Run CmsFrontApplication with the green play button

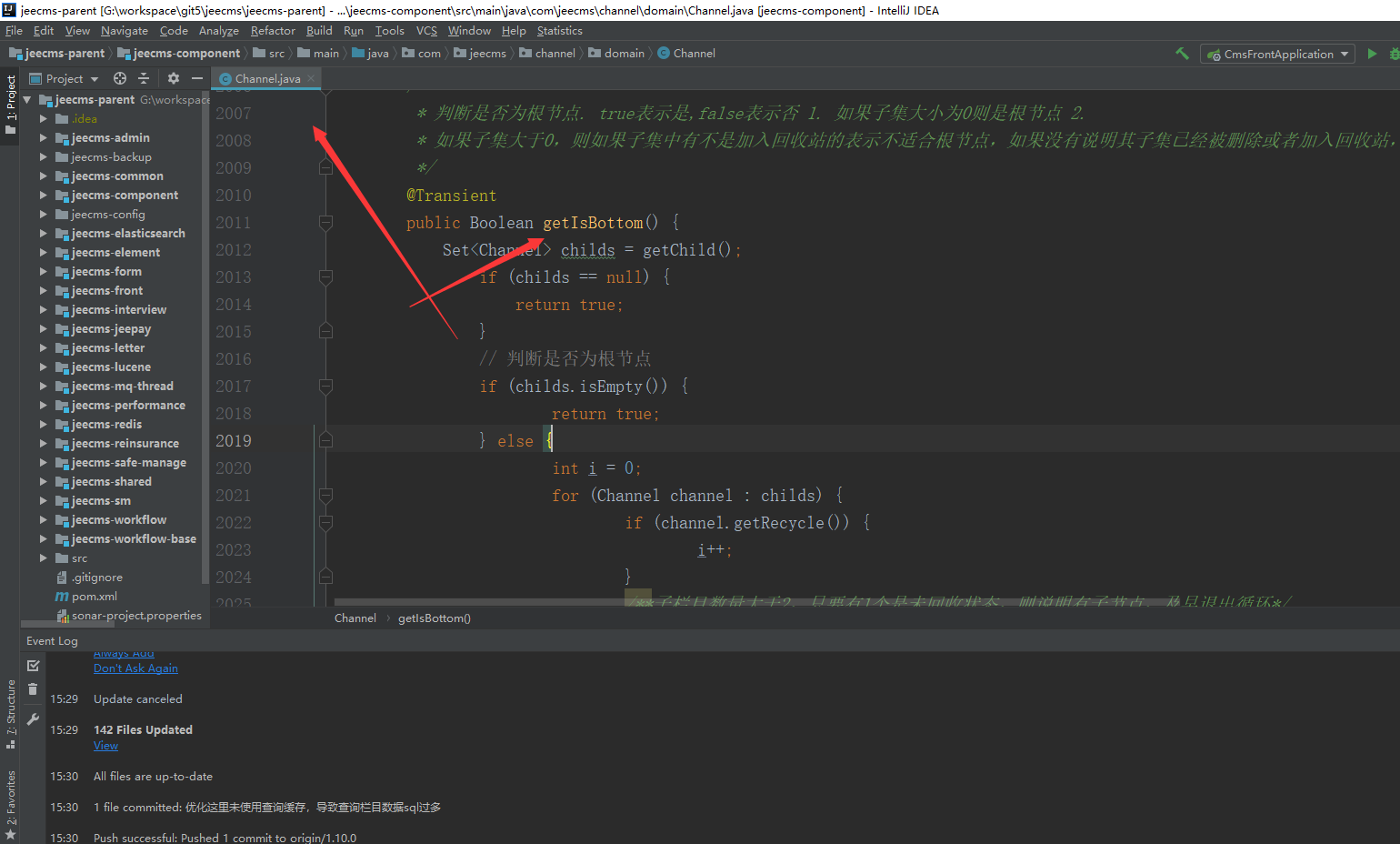[1372, 54]
